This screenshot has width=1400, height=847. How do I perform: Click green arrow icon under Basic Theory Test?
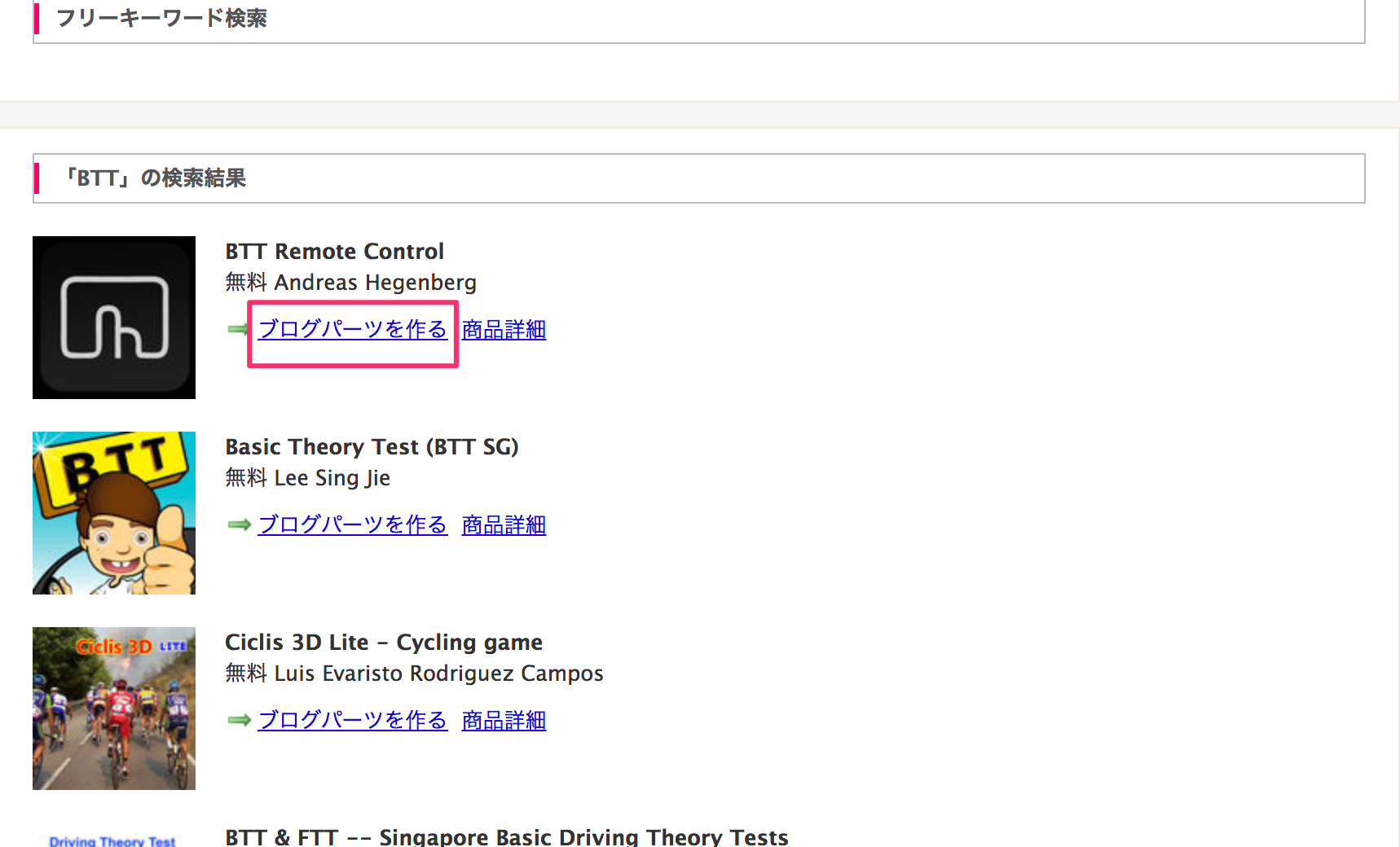[239, 524]
